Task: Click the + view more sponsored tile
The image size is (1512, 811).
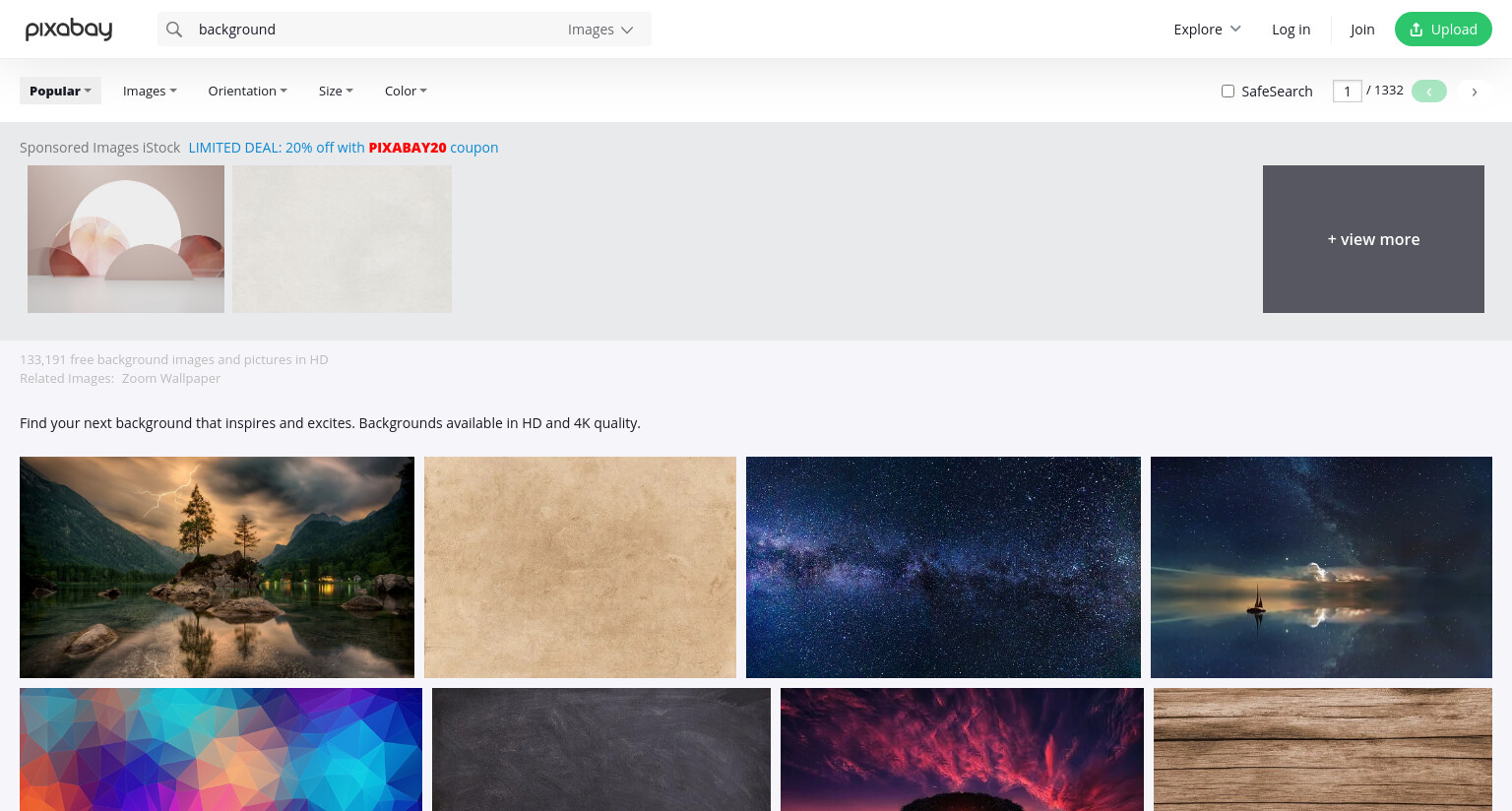Action: point(1373,239)
